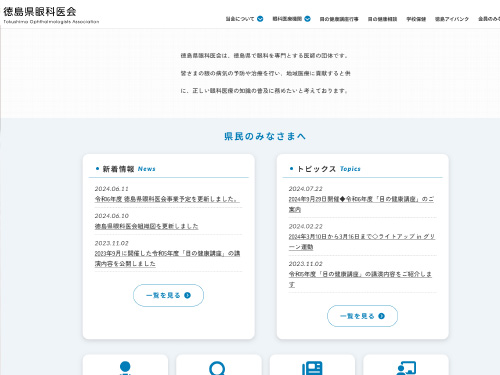Click the date 2024.02.22 in Topics
Screen dimensions: 500x375
pyautogui.click(x=306, y=227)
